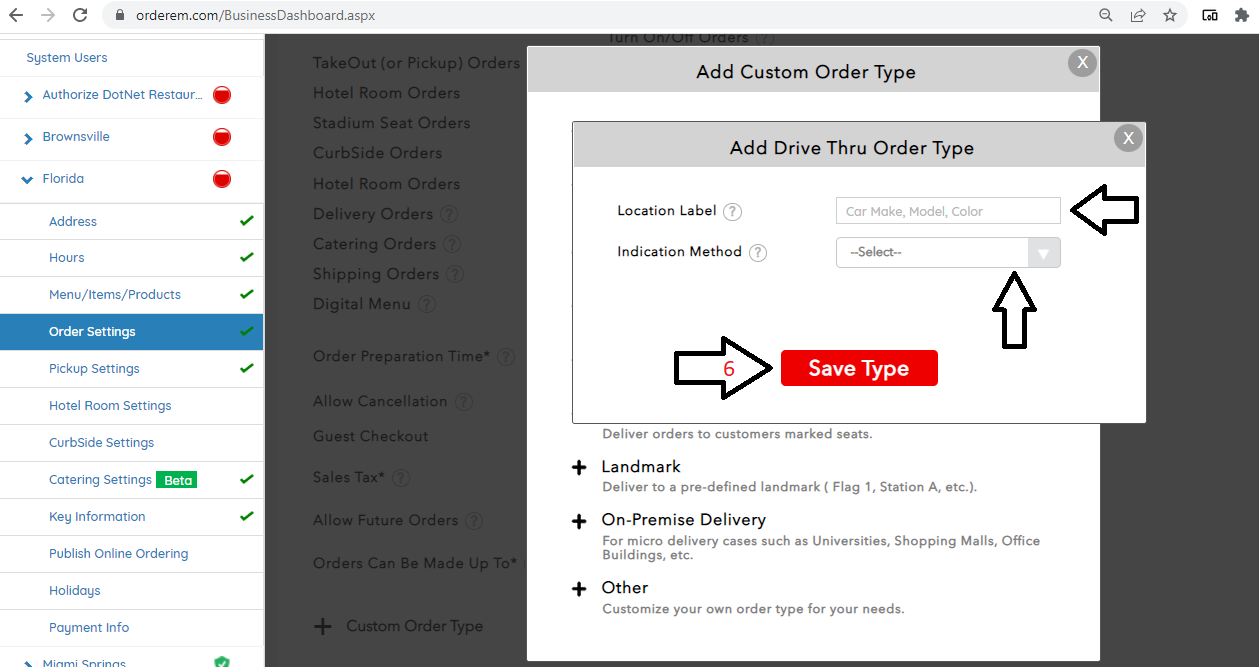This screenshot has width=1259, height=667.
Task: Click the Indication Method help icon
Action: (x=758, y=252)
